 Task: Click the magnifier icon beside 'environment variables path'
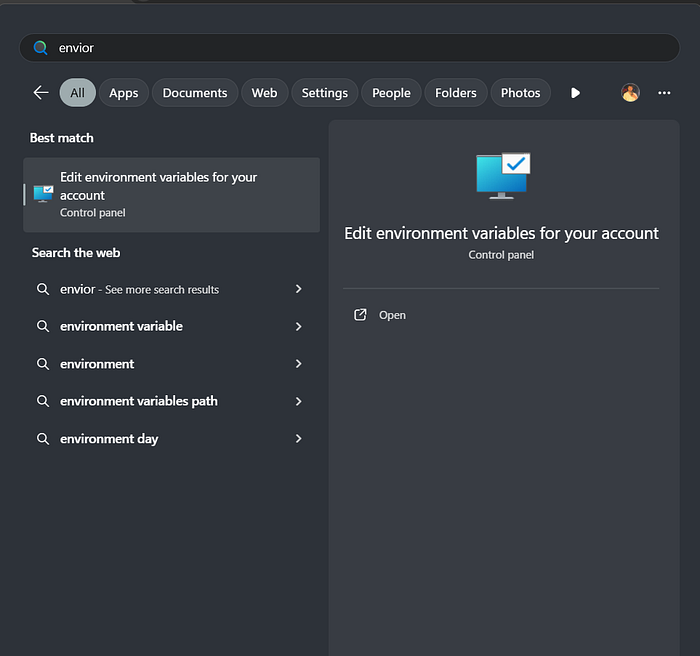click(x=43, y=401)
